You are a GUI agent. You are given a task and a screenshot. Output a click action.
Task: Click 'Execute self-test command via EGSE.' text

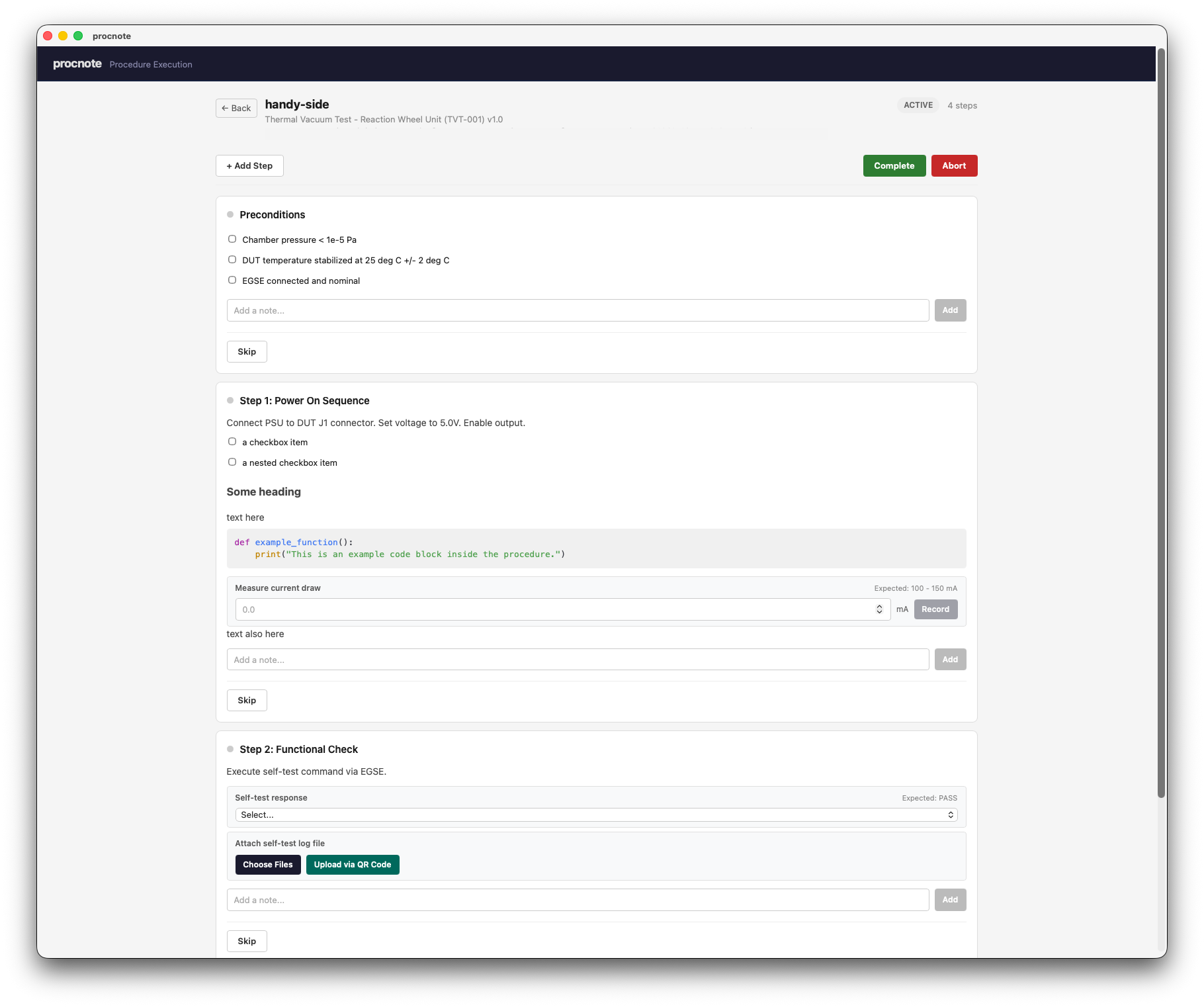click(x=306, y=771)
